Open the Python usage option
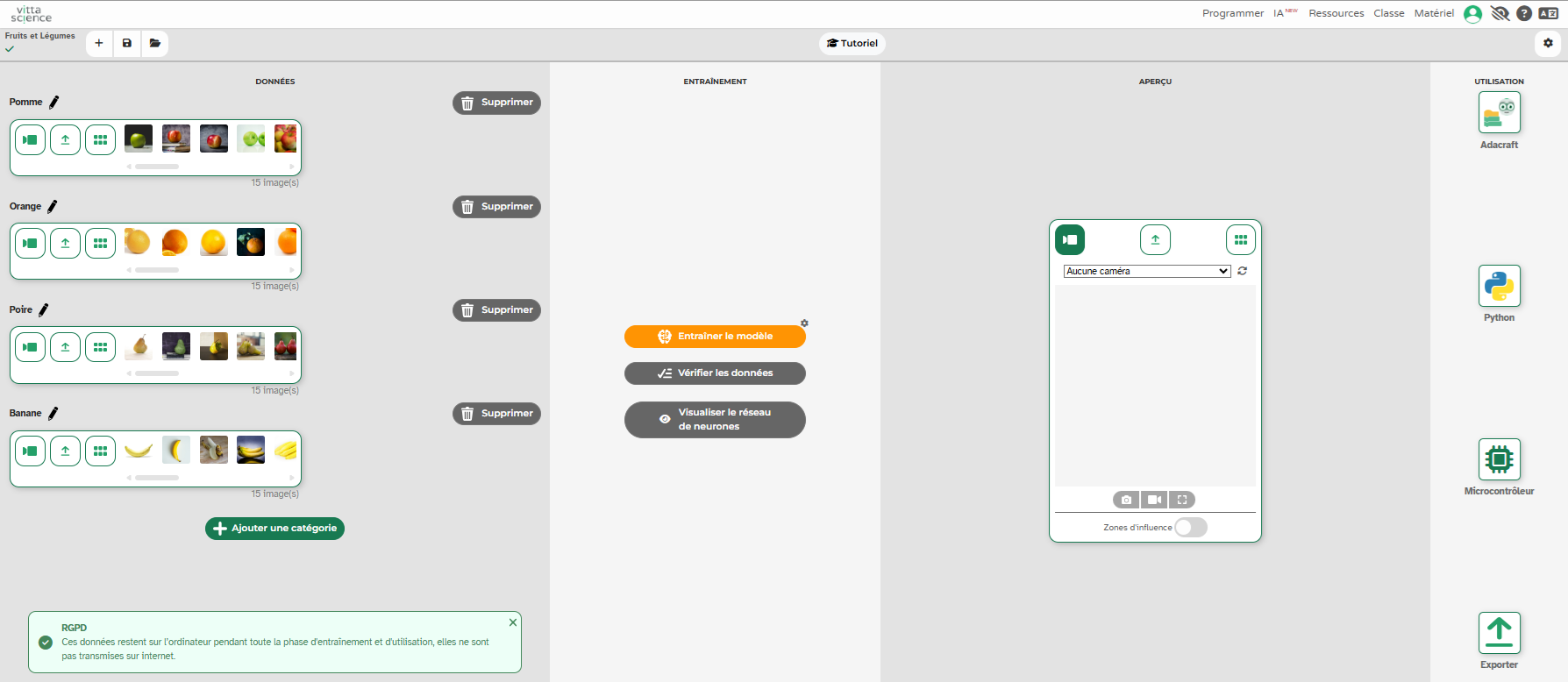 (x=1499, y=286)
